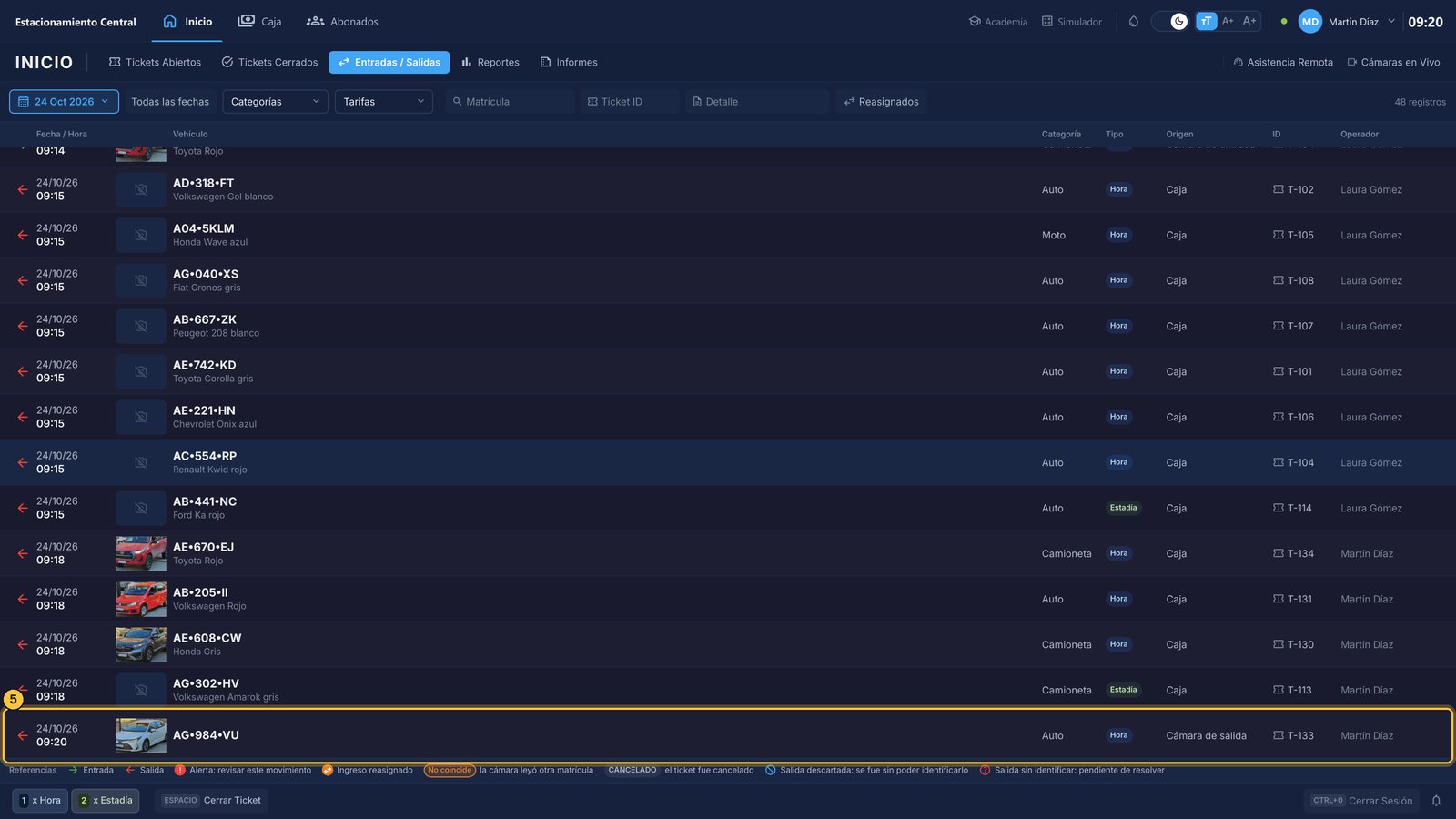Screen dimensions: 1456x819
Task: Click the no-photo icon for AG•302•HV
Action: (x=141, y=690)
